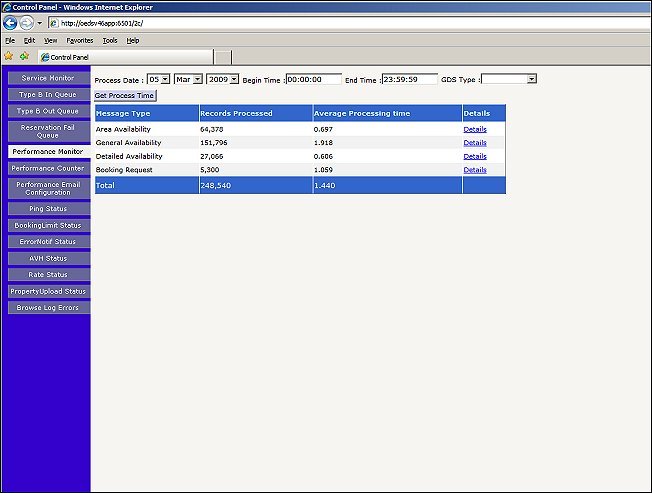Open Details link for Booking Request
The height and width of the screenshot is (493, 652).
[475, 170]
